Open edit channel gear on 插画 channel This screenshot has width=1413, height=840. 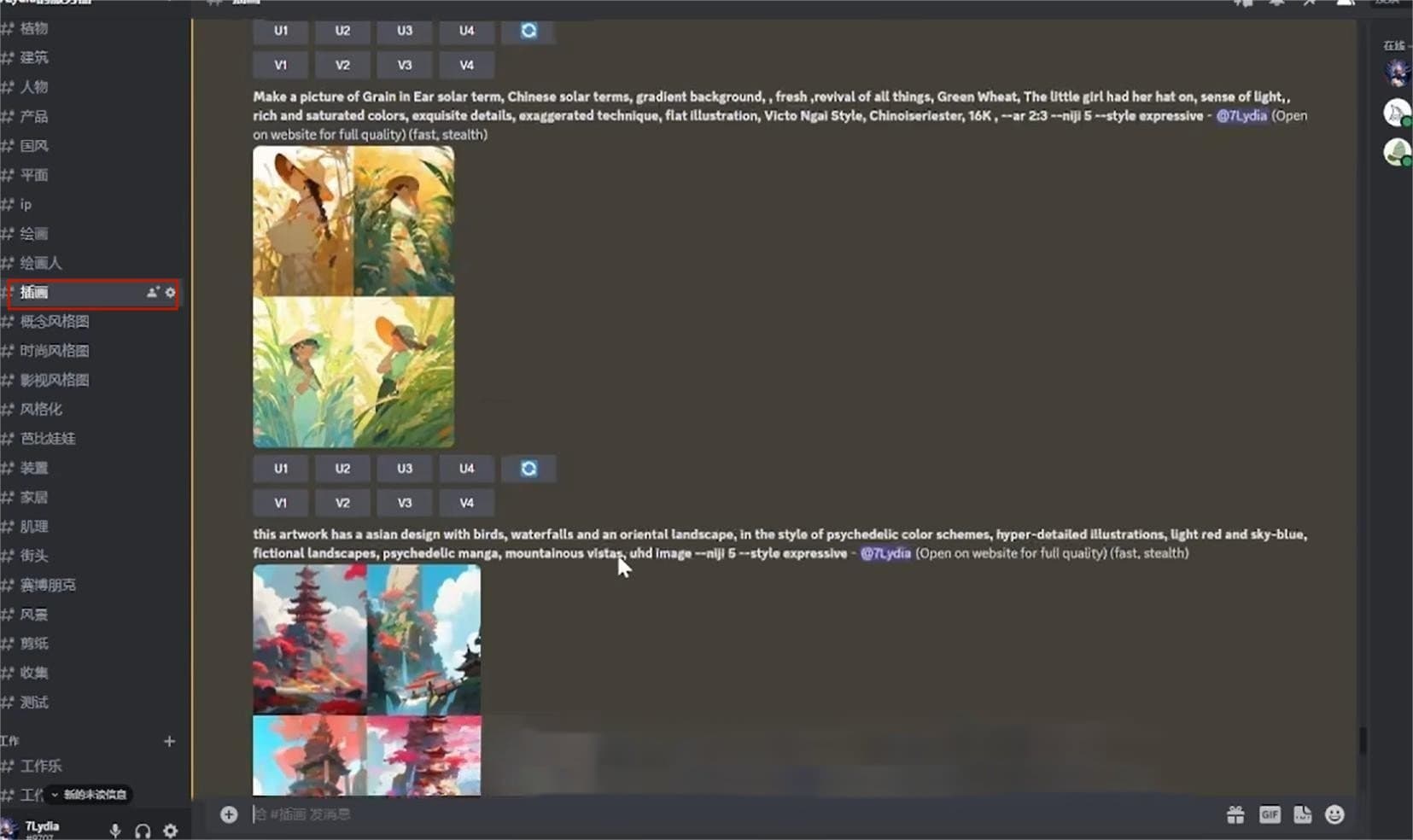click(171, 293)
